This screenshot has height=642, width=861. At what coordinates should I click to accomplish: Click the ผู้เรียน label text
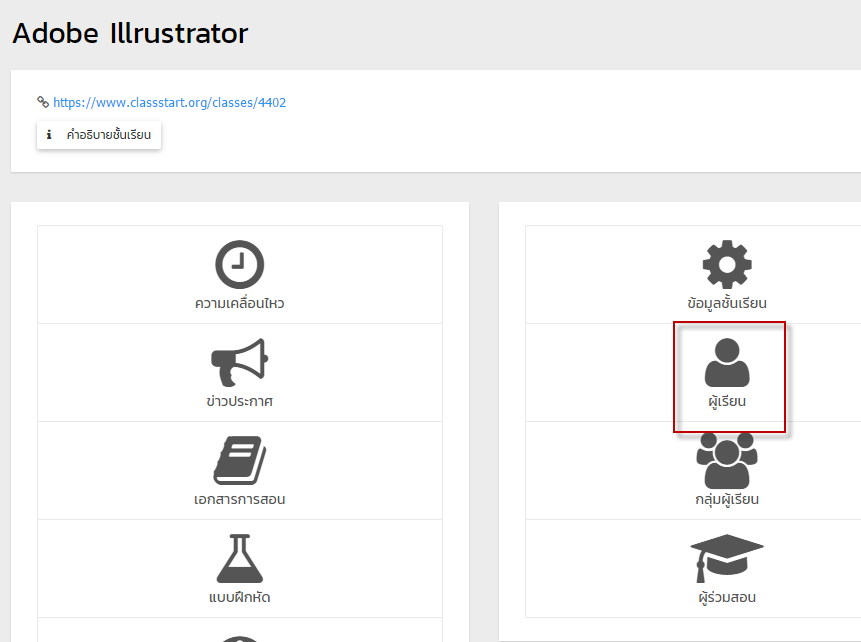click(x=727, y=401)
